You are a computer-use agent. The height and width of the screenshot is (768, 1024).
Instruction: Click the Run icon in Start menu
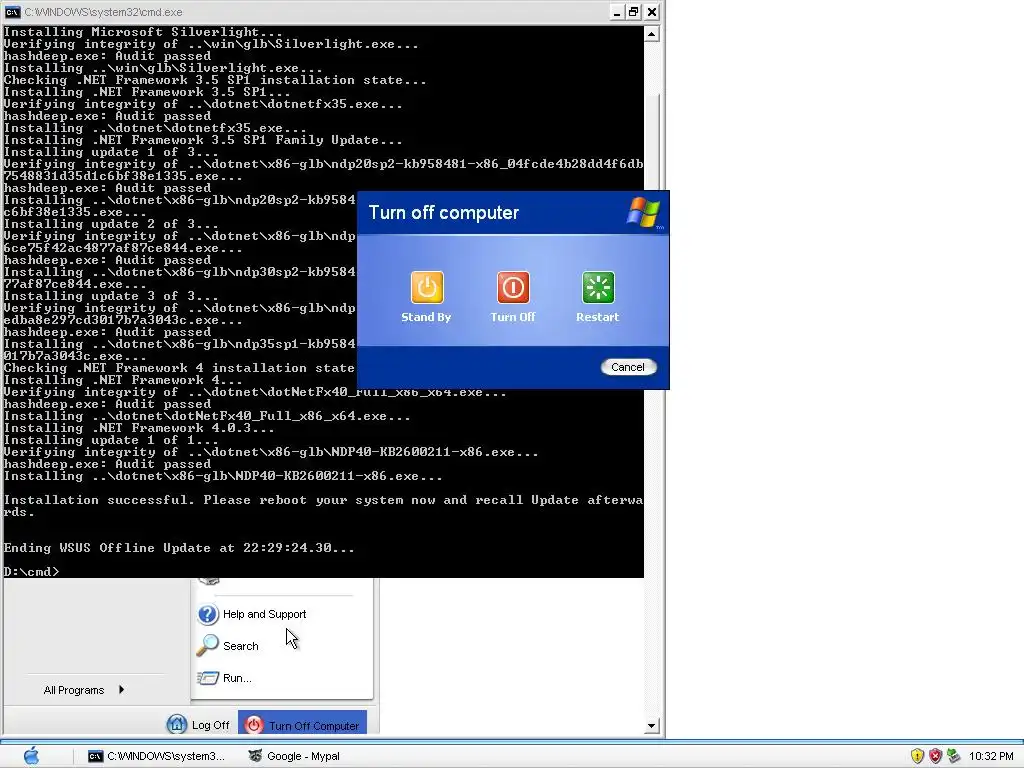(x=208, y=678)
